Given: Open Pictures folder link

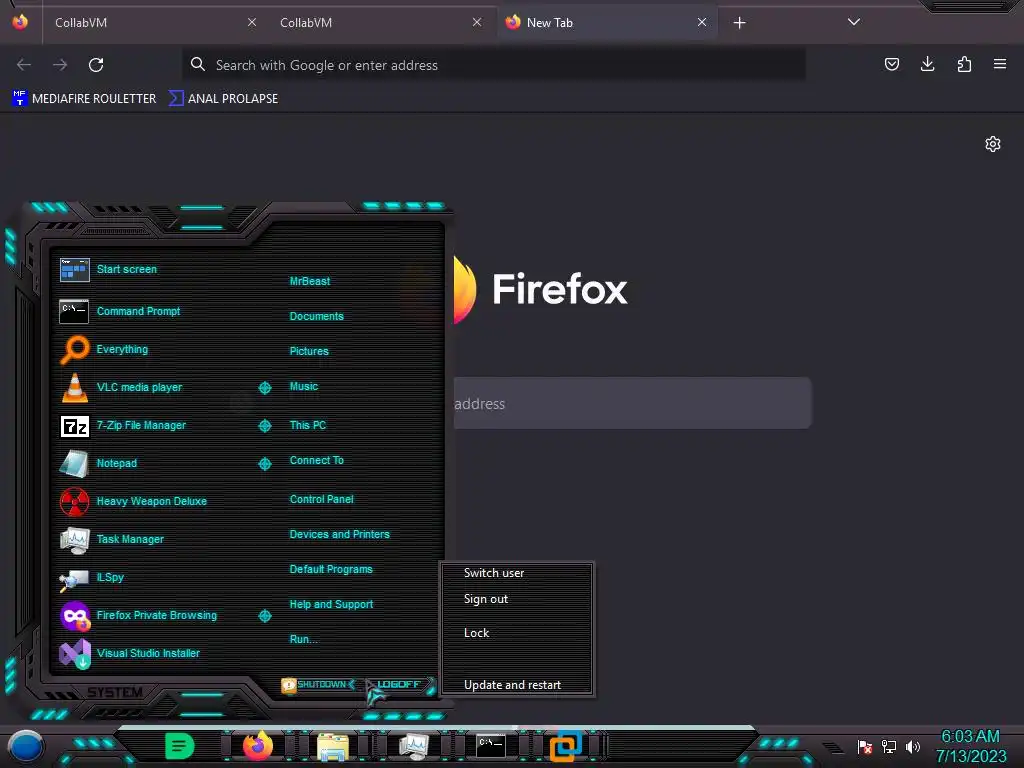Looking at the screenshot, I should [309, 351].
